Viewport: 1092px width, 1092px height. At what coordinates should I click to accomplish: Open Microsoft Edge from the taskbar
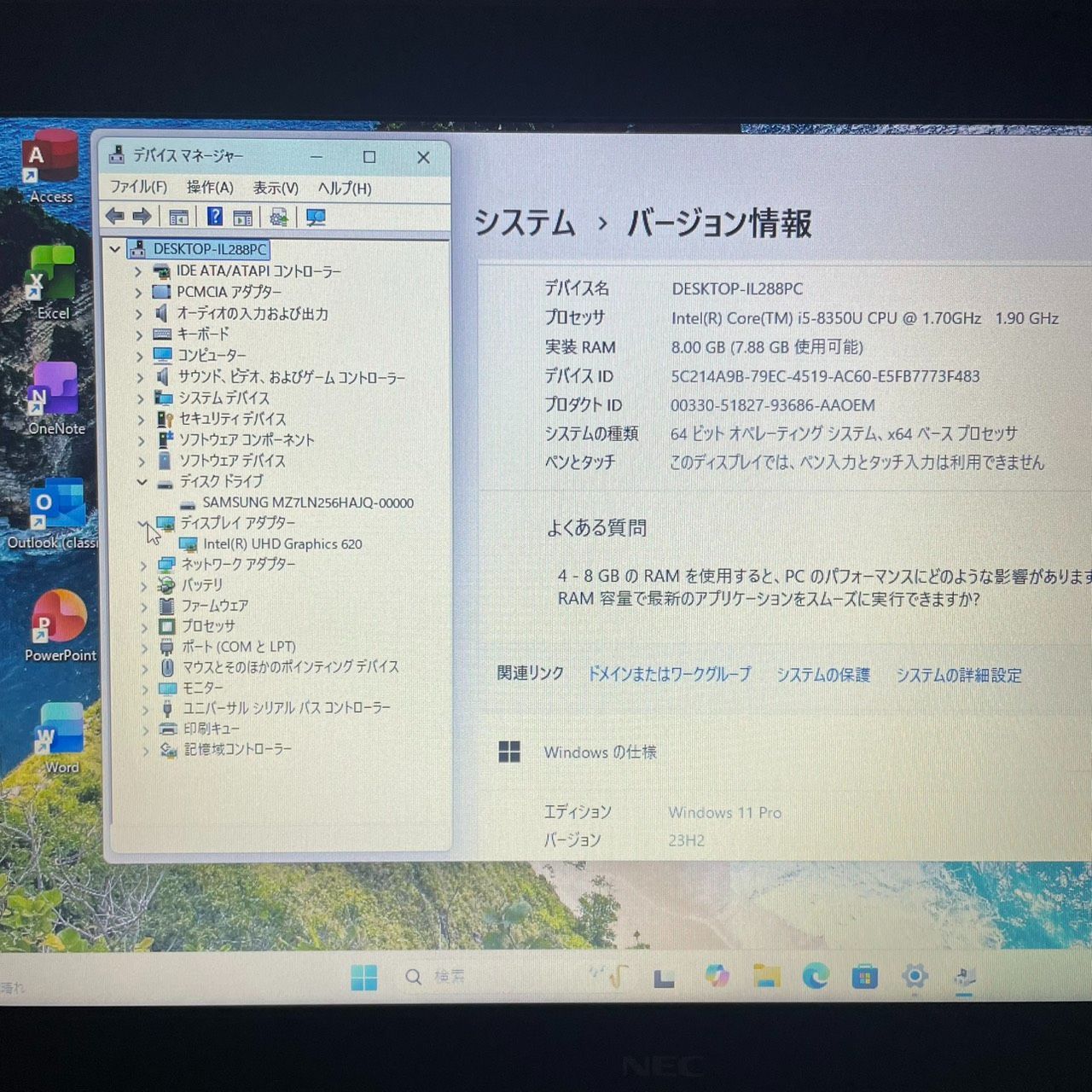point(816,976)
